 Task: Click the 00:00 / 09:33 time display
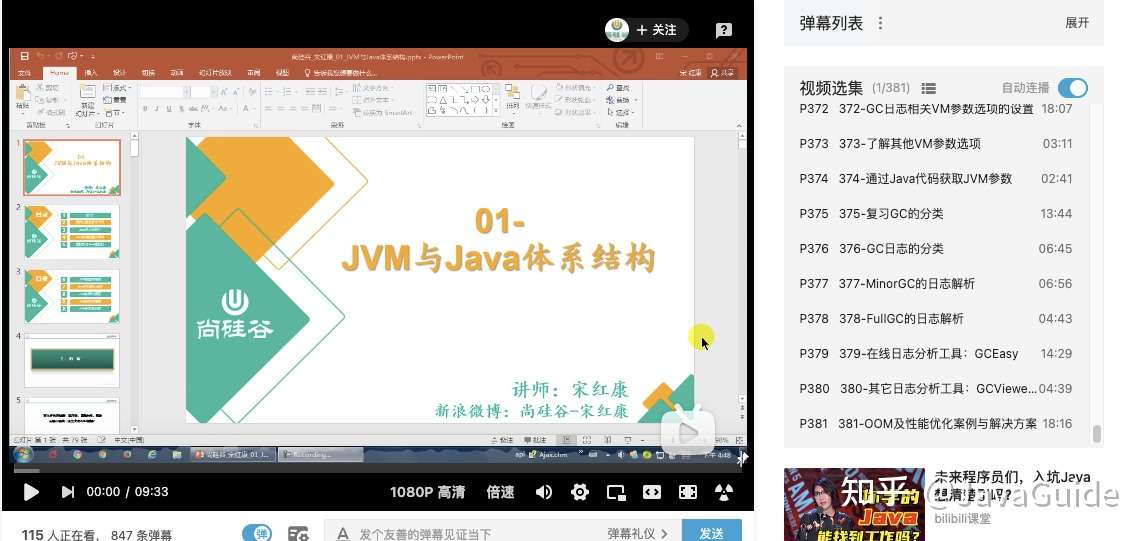127,492
